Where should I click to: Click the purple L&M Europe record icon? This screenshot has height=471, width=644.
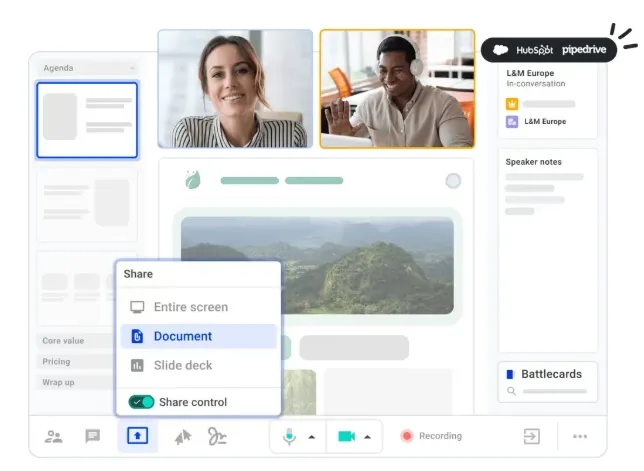(512, 122)
